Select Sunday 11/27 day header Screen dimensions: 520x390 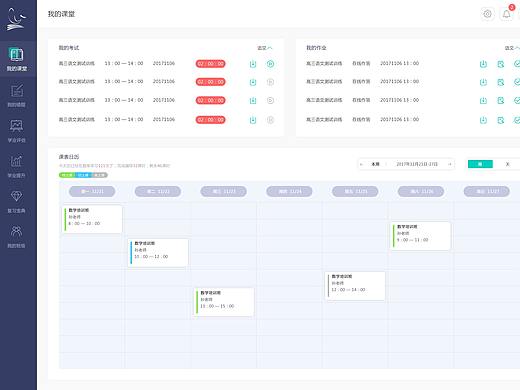pyautogui.click(x=487, y=191)
